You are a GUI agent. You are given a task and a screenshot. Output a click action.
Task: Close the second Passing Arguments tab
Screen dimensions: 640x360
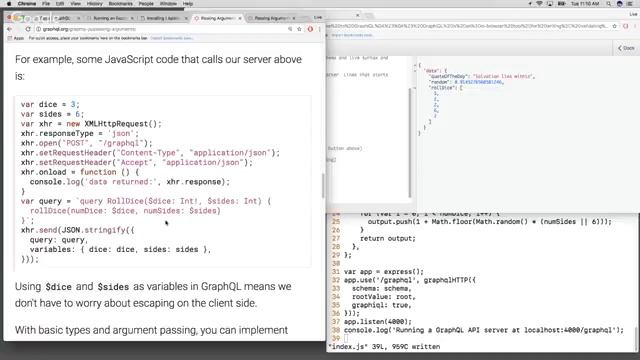[x=294, y=18]
